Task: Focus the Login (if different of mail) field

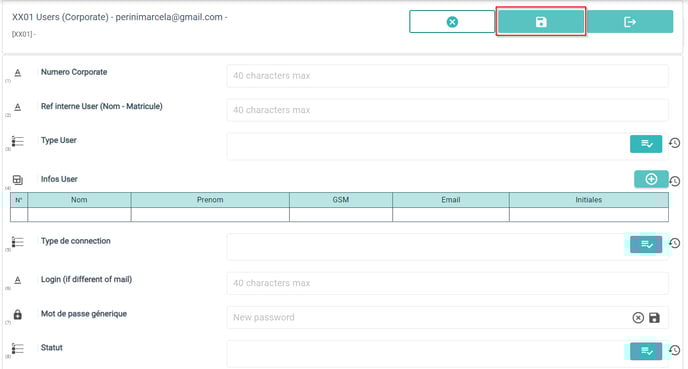Action: [x=448, y=283]
